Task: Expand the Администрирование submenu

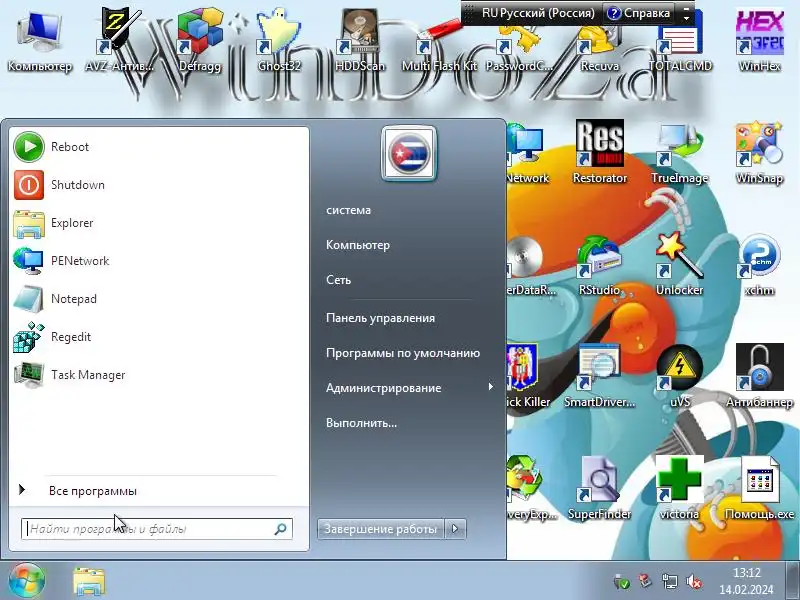Action: 409,388
